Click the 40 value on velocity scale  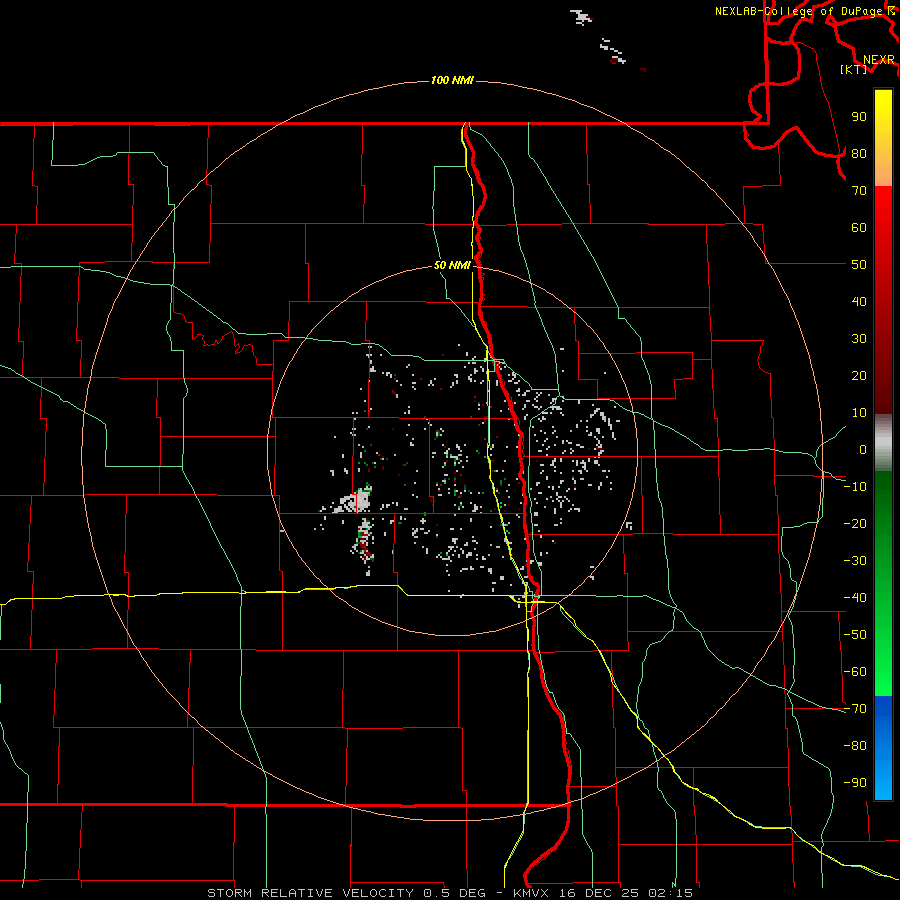pyautogui.click(x=859, y=302)
